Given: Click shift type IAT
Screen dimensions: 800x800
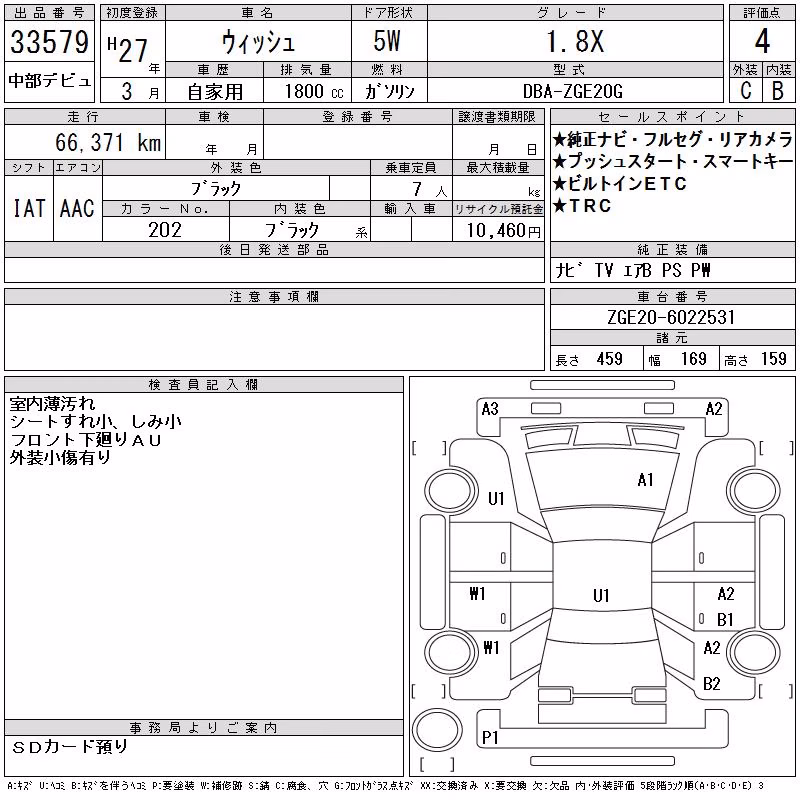Looking at the screenshot, I should 29,208.
